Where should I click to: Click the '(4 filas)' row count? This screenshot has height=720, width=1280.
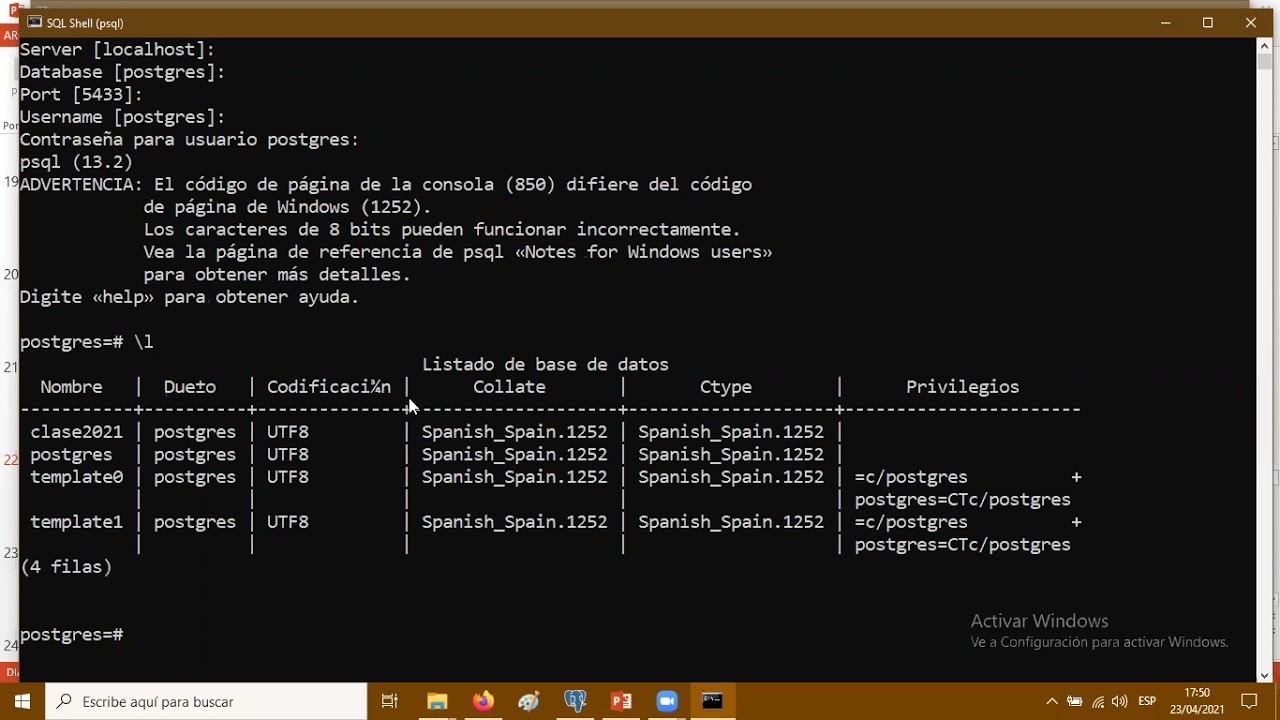point(66,567)
